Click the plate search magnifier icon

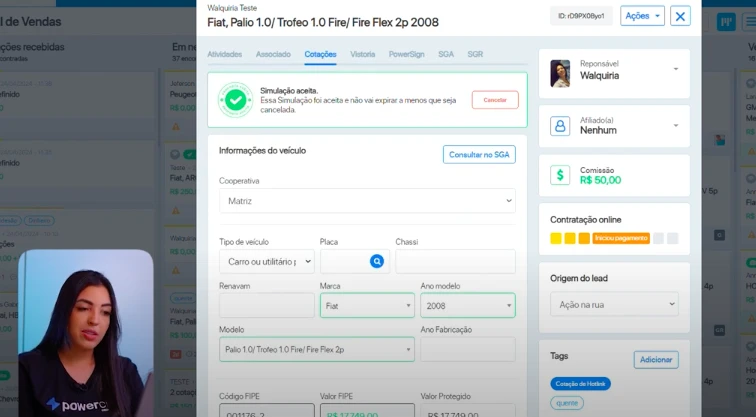pos(377,261)
